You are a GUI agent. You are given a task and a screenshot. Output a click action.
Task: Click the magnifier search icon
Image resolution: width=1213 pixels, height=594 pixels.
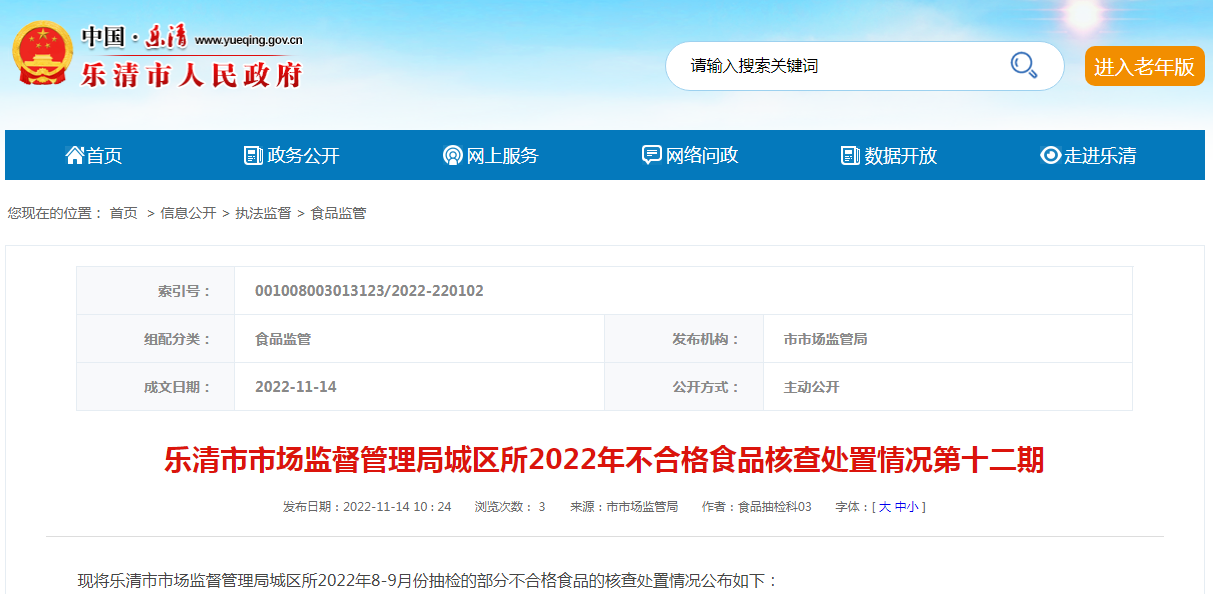pyautogui.click(x=1023, y=65)
